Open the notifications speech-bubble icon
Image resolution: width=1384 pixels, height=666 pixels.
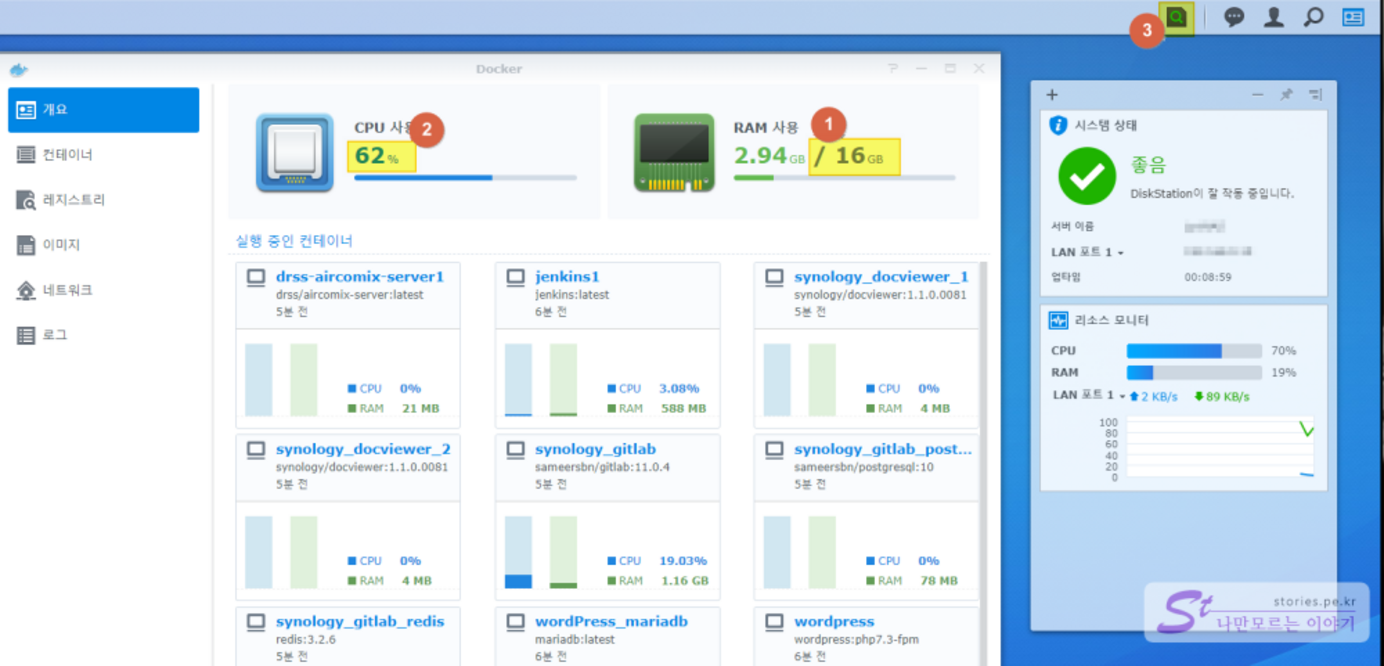[x=1234, y=18]
